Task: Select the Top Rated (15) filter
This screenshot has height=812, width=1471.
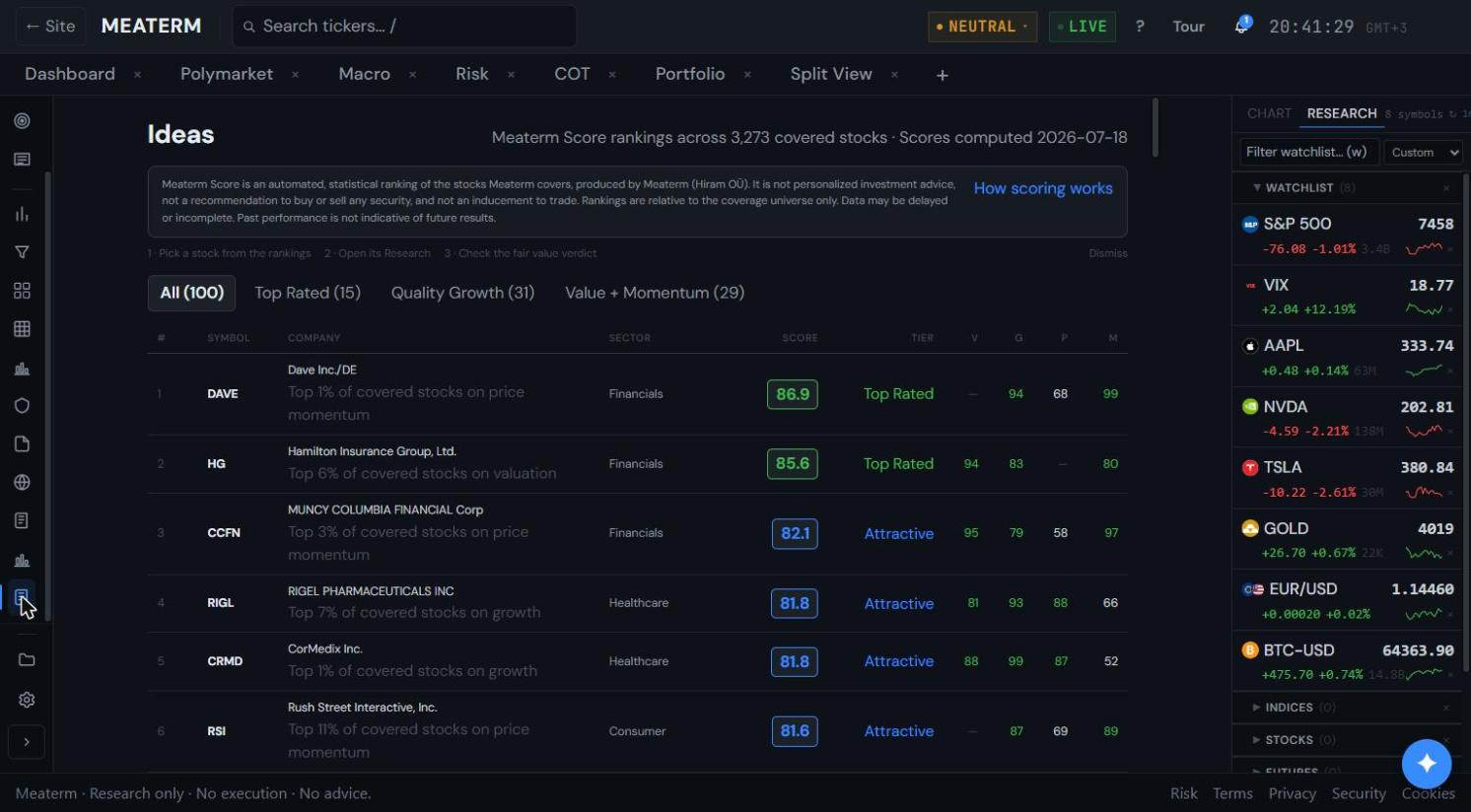Action: 308,293
